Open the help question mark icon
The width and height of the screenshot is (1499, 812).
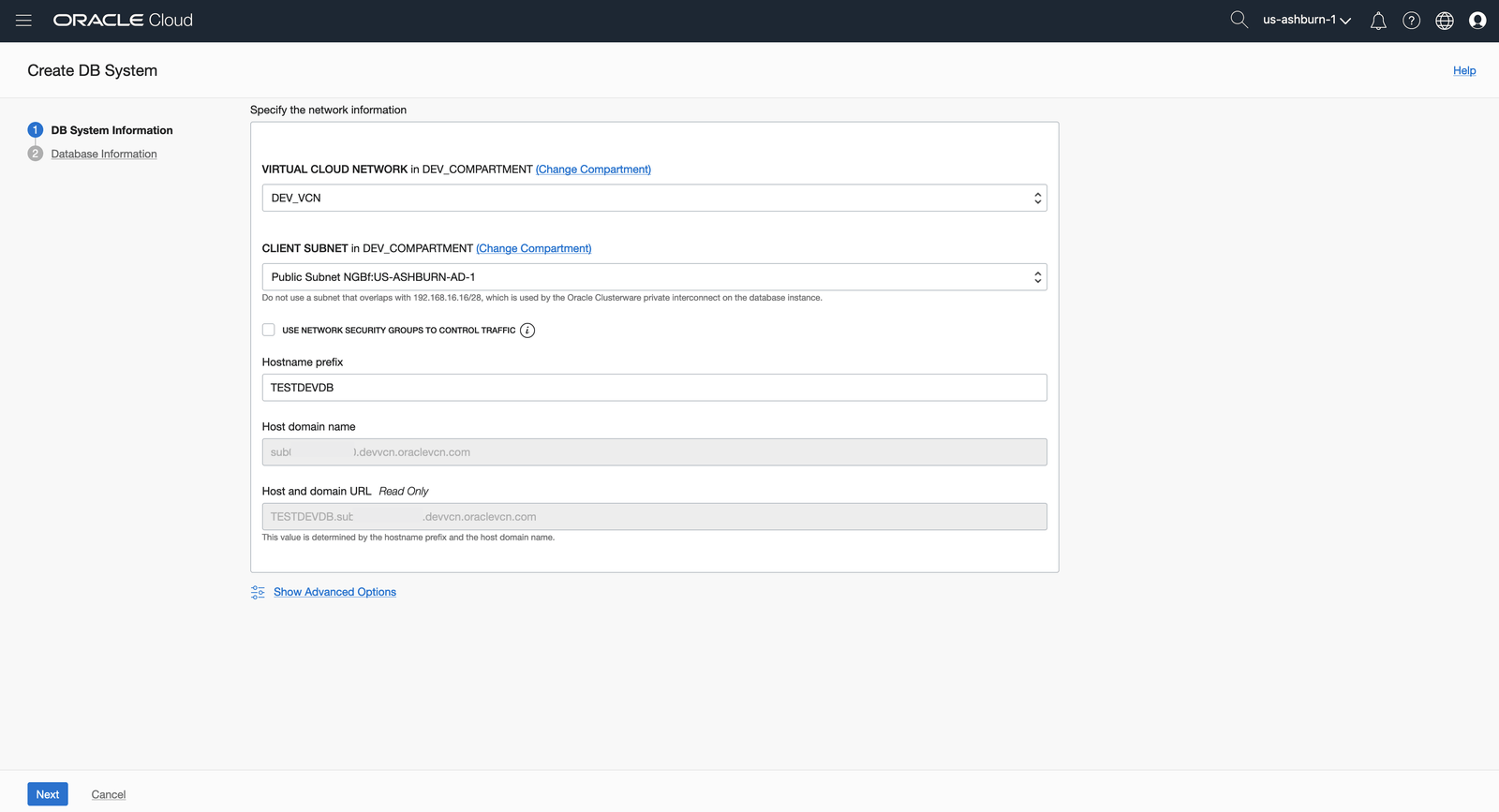(x=1411, y=21)
